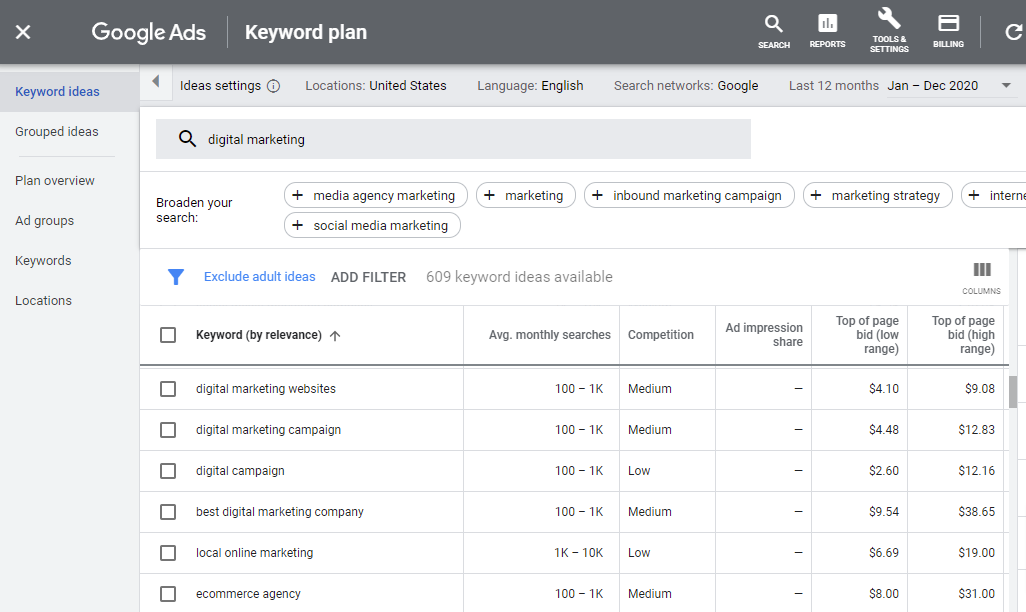This screenshot has width=1026, height=612.
Task: Check best digital marketing company row
Action: [168, 512]
